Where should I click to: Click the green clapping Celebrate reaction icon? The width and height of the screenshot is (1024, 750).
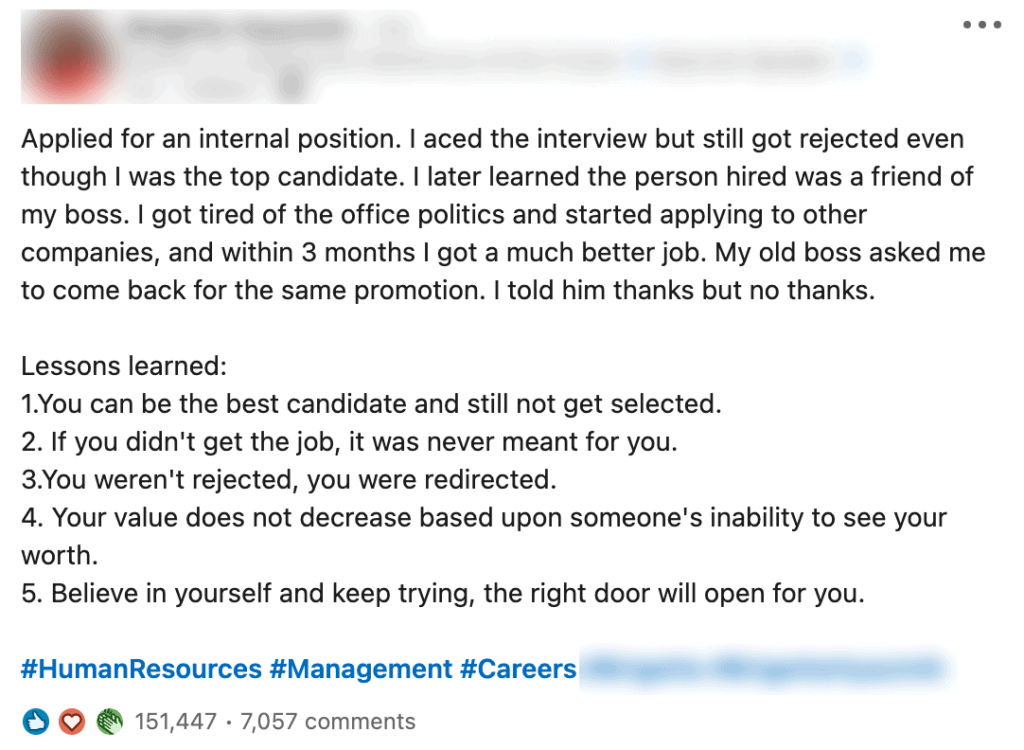pyautogui.click(x=108, y=721)
